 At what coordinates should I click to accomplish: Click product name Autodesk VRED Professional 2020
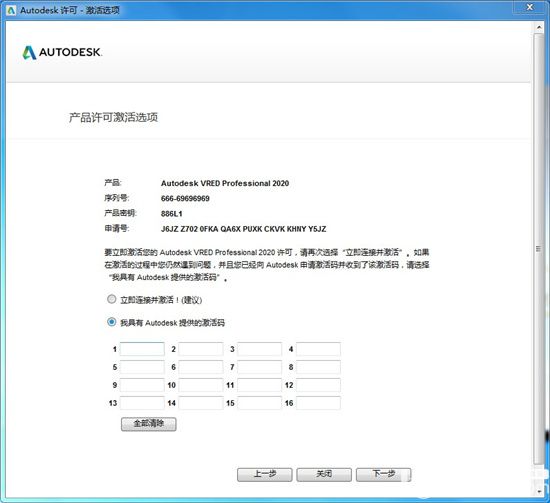coord(225,183)
